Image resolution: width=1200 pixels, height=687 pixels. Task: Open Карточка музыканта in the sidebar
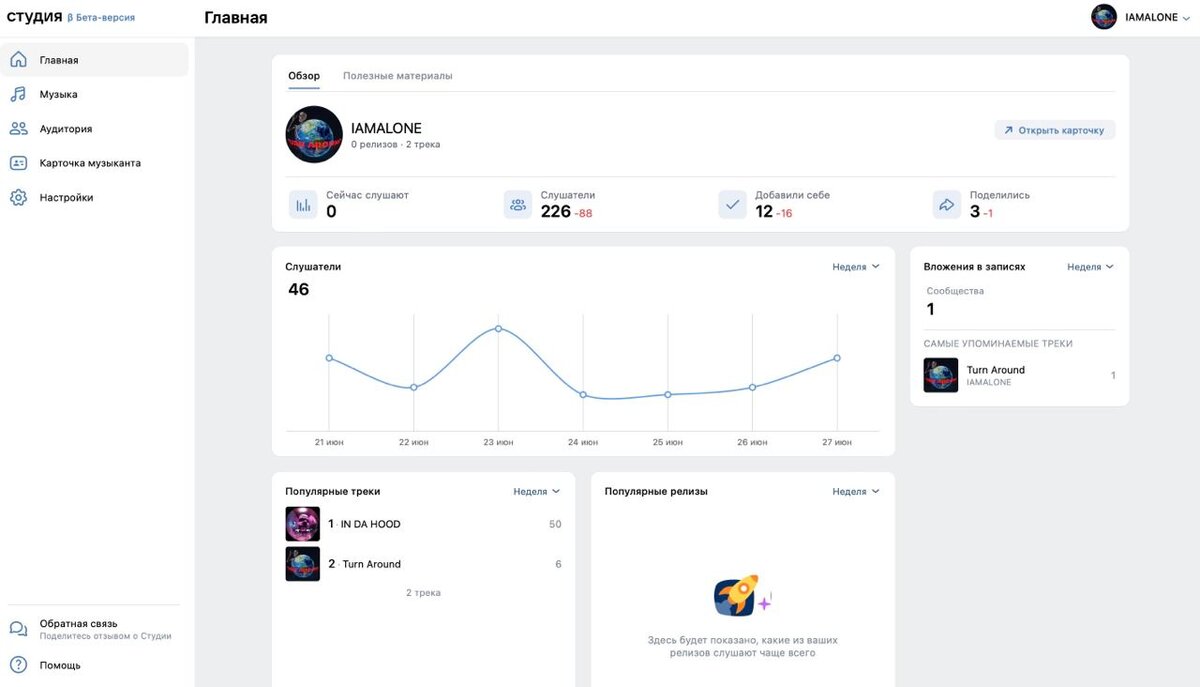click(x=94, y=163)
